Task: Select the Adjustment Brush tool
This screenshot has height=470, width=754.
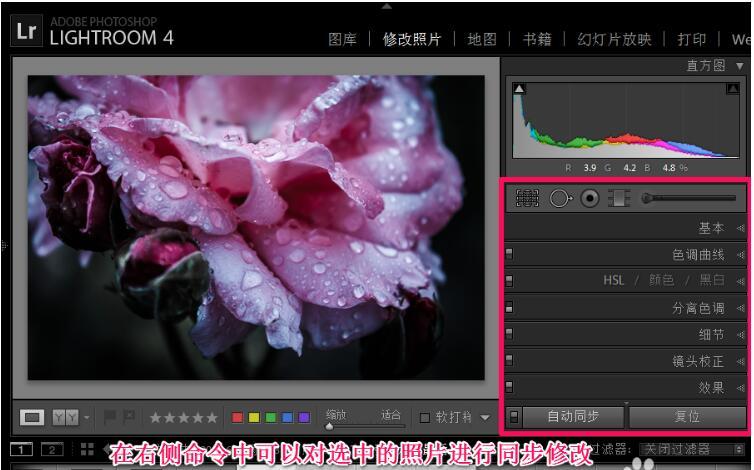Action: pyautogui.click(x=689, y=198)
